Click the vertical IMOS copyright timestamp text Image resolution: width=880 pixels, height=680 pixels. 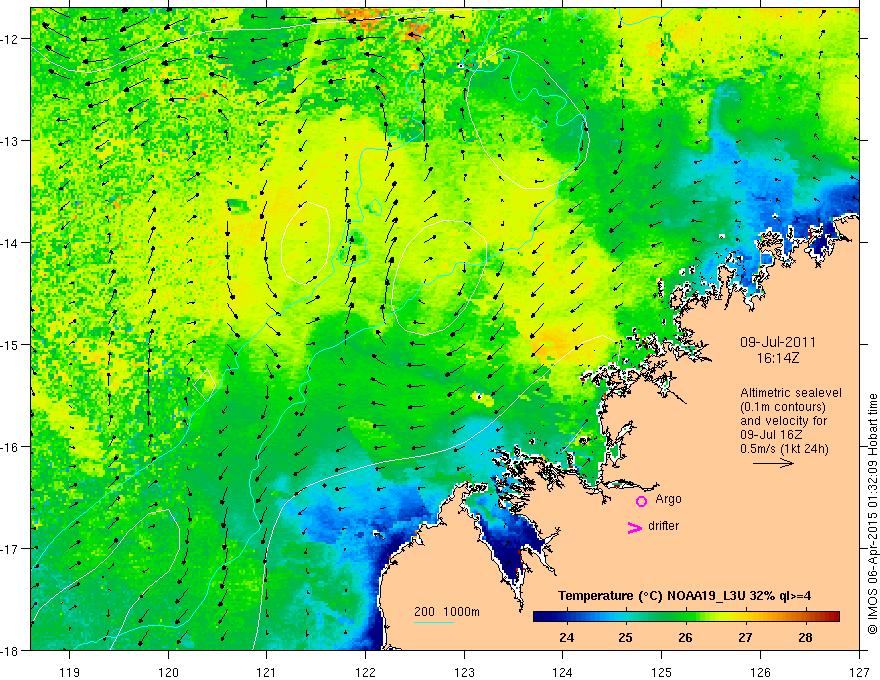[872, 514]
